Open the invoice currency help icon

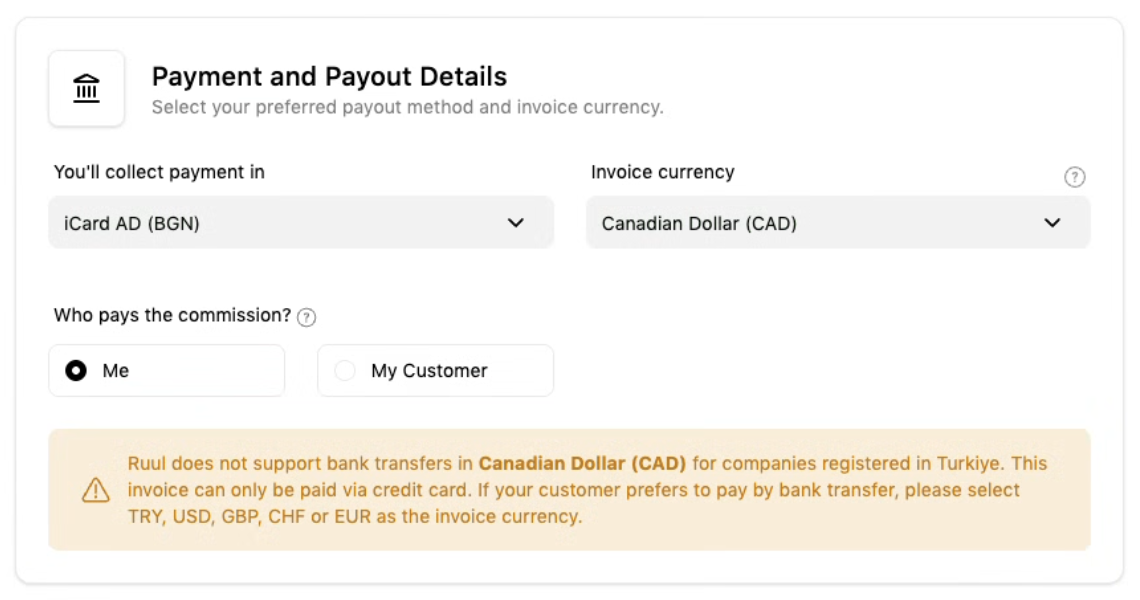[1074, 177]
